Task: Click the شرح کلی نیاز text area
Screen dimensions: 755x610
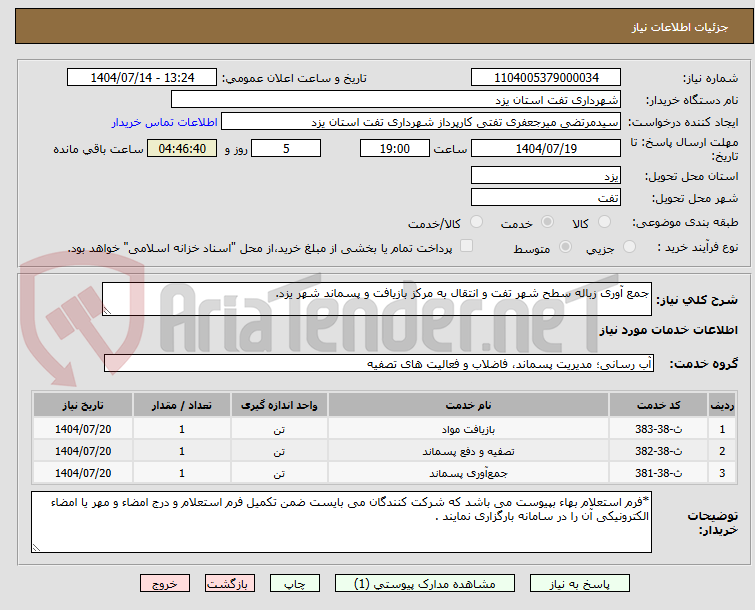Action: coord(377,299)
